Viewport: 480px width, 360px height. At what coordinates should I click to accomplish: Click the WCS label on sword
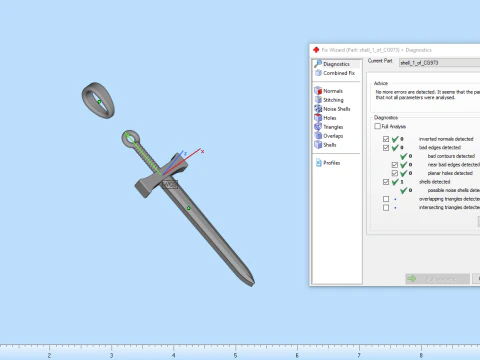point(170,184)
